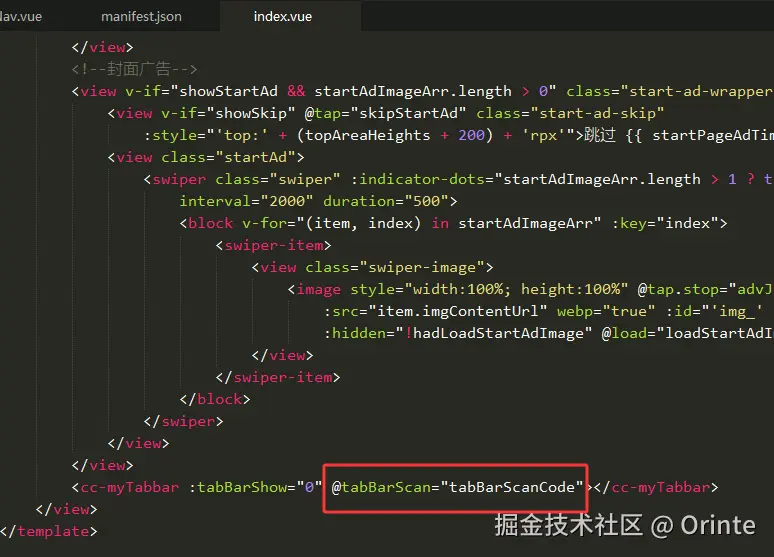This screenshot has height=557, width=774.
Task: Click the '@load' event attribute
Action: pos(624,333)
